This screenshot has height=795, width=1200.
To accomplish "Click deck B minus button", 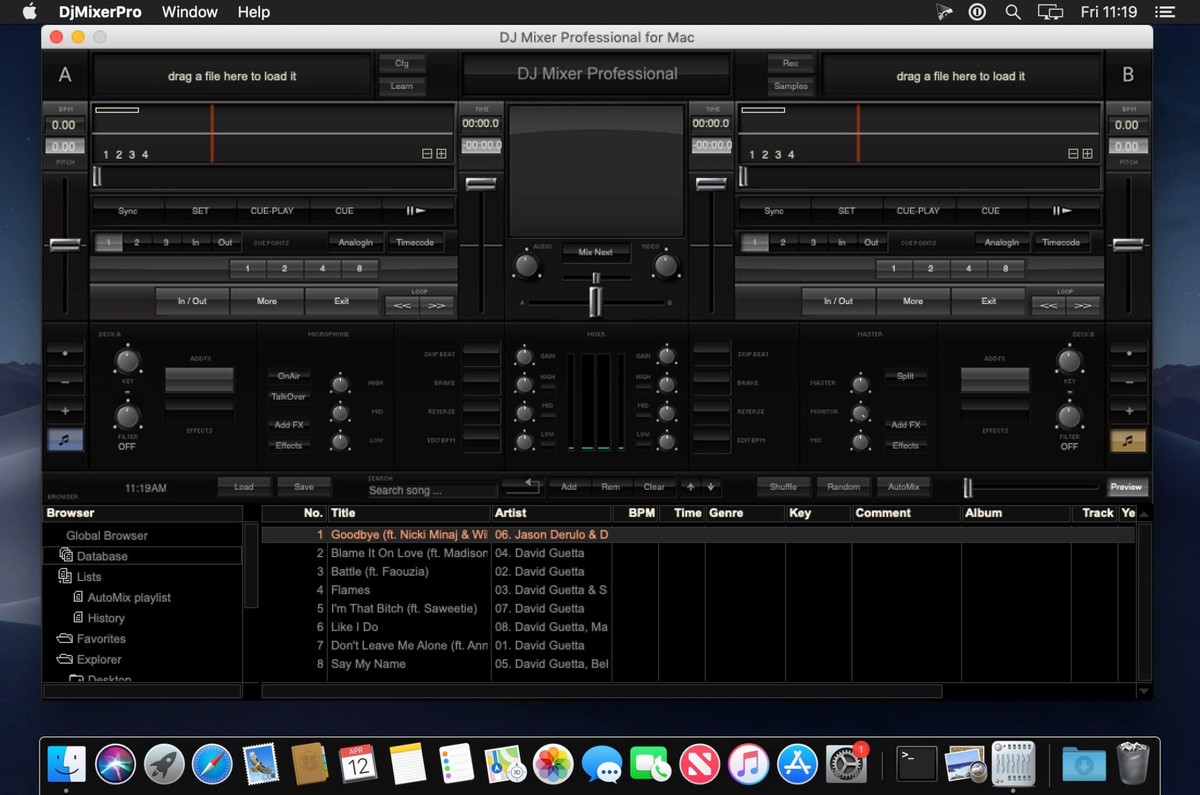I will [x=1128, y=382].
